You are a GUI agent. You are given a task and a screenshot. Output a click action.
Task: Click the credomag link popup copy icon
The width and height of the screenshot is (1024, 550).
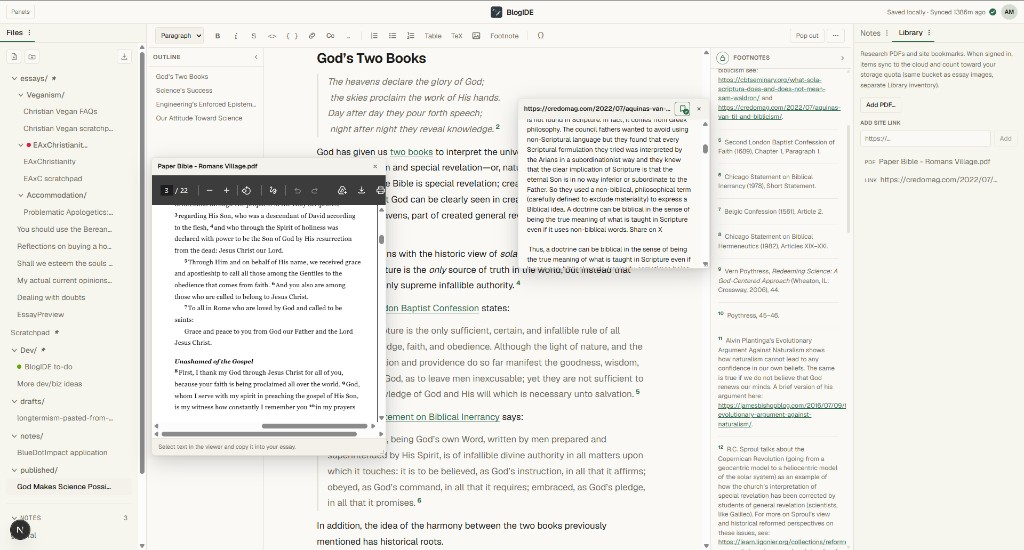(x=682, y=109)
